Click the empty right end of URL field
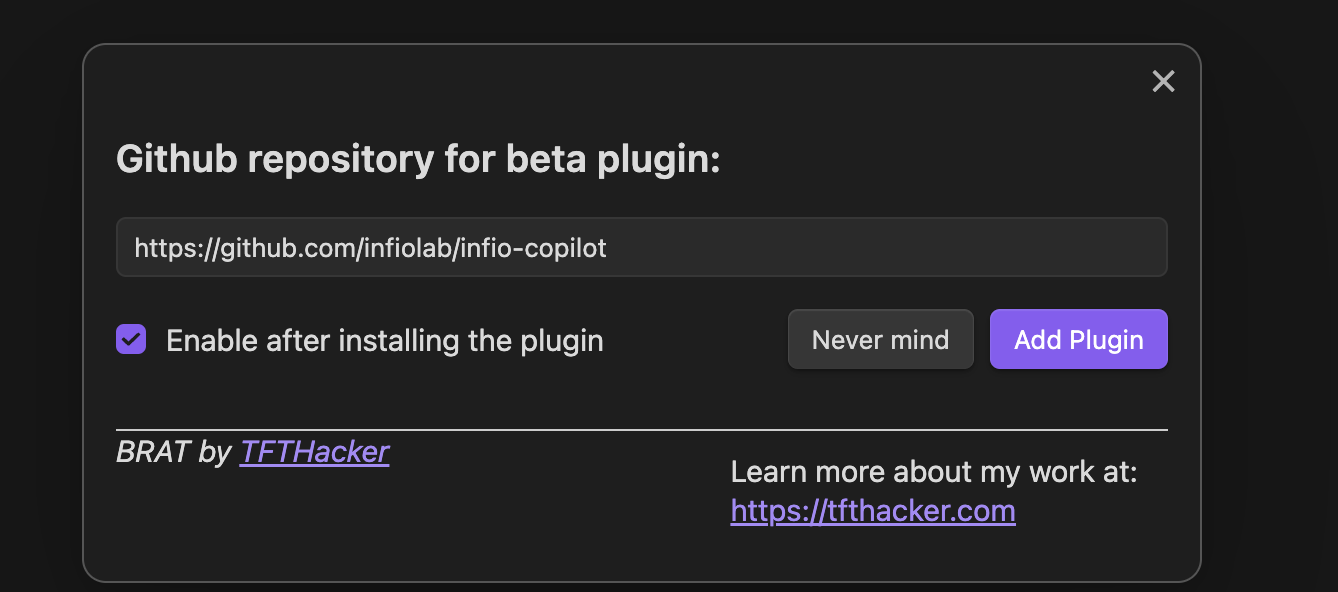This screenshot has width=1338, height=592. 1000,247
